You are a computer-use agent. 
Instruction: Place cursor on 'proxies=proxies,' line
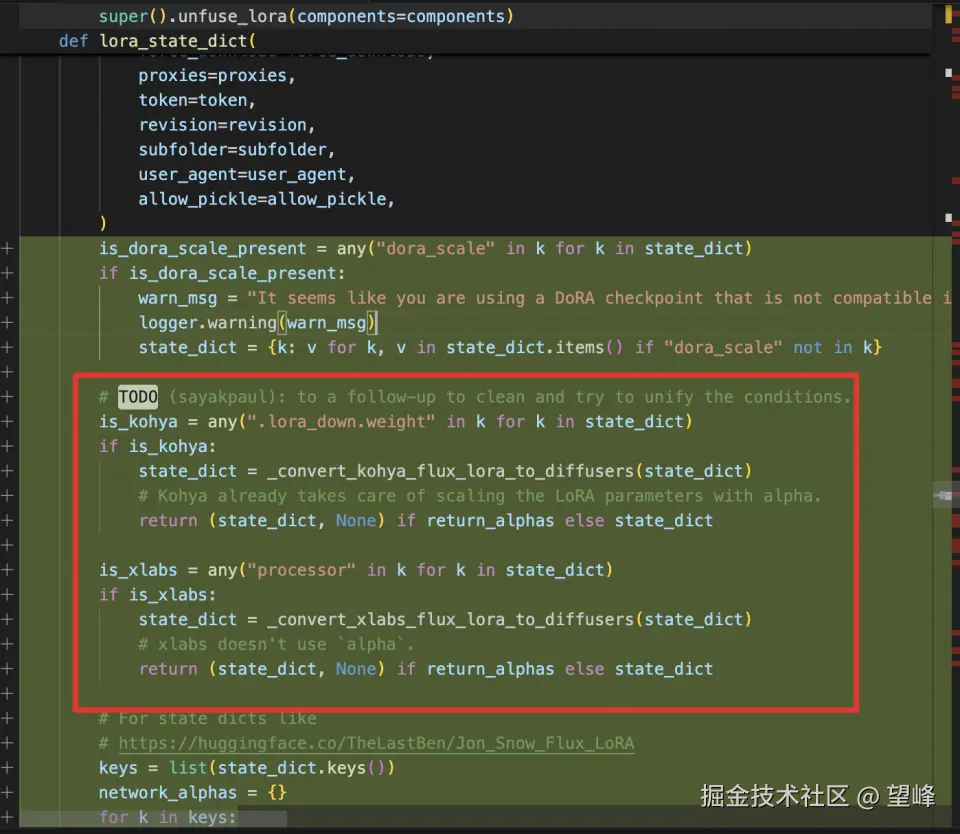click(217, 76)
